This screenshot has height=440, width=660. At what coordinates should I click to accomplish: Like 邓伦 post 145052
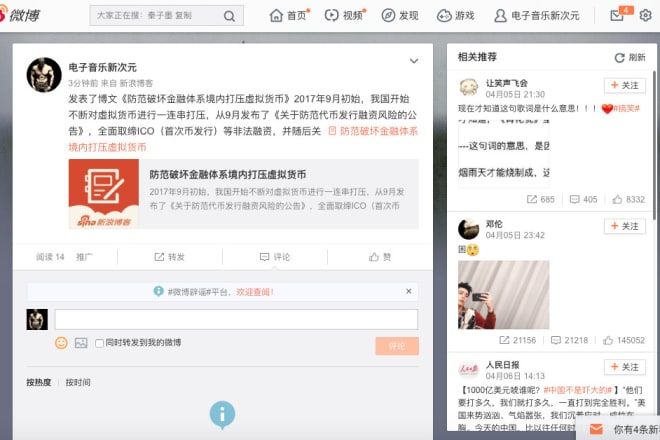point(624,340)
